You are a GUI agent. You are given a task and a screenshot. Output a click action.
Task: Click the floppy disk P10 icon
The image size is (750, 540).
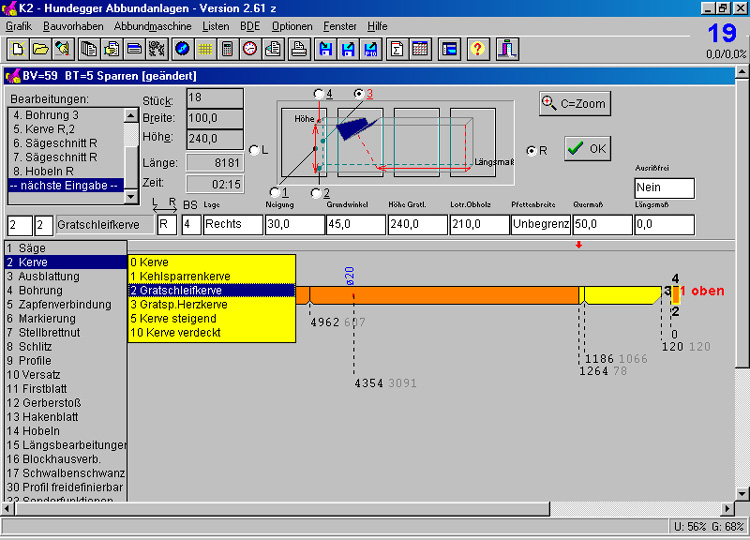[x=370, y=49]
